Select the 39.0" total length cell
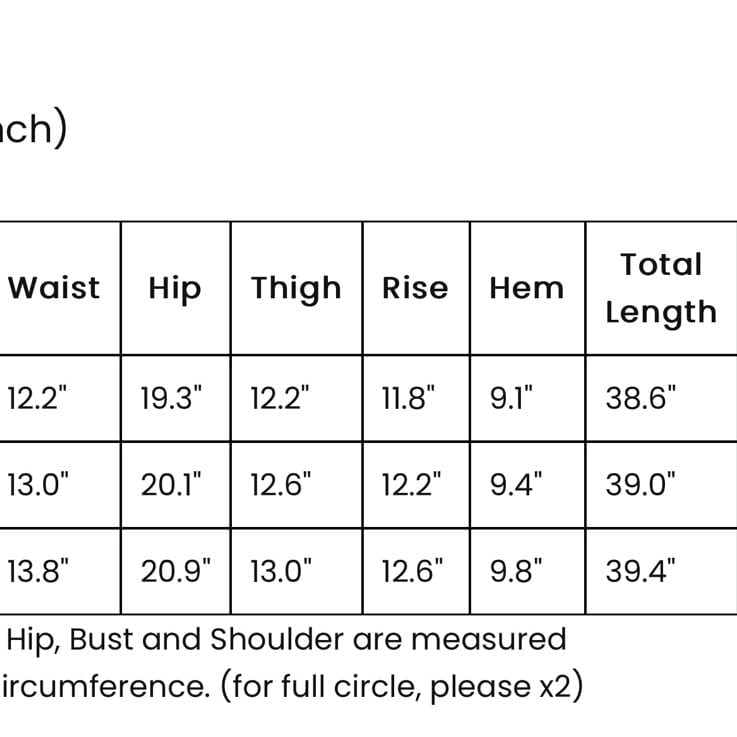The height and width of the screenshot is (737, 737). [x=661, y=485]
